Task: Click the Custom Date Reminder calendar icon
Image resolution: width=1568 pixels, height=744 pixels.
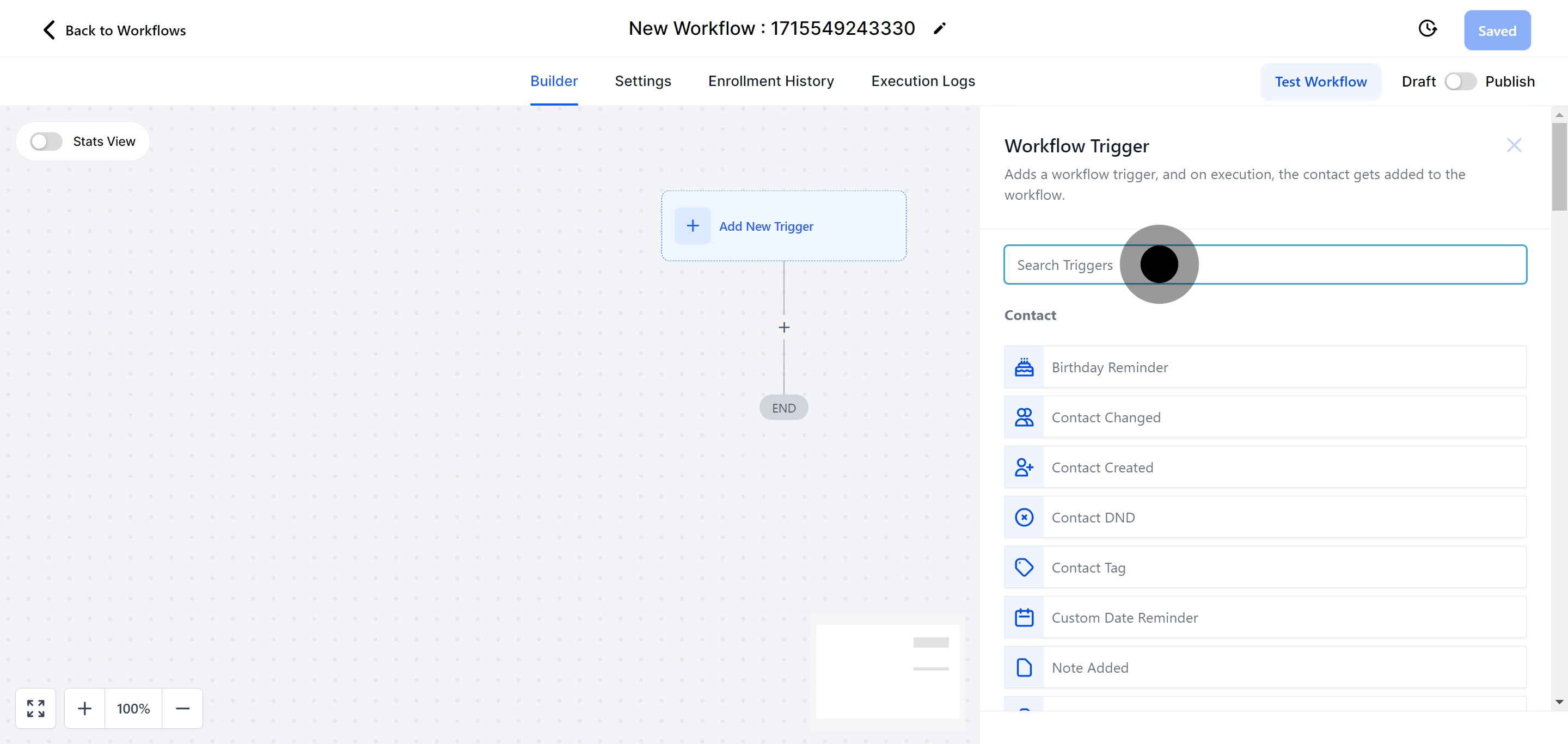Action: (x=1024, y=618)
